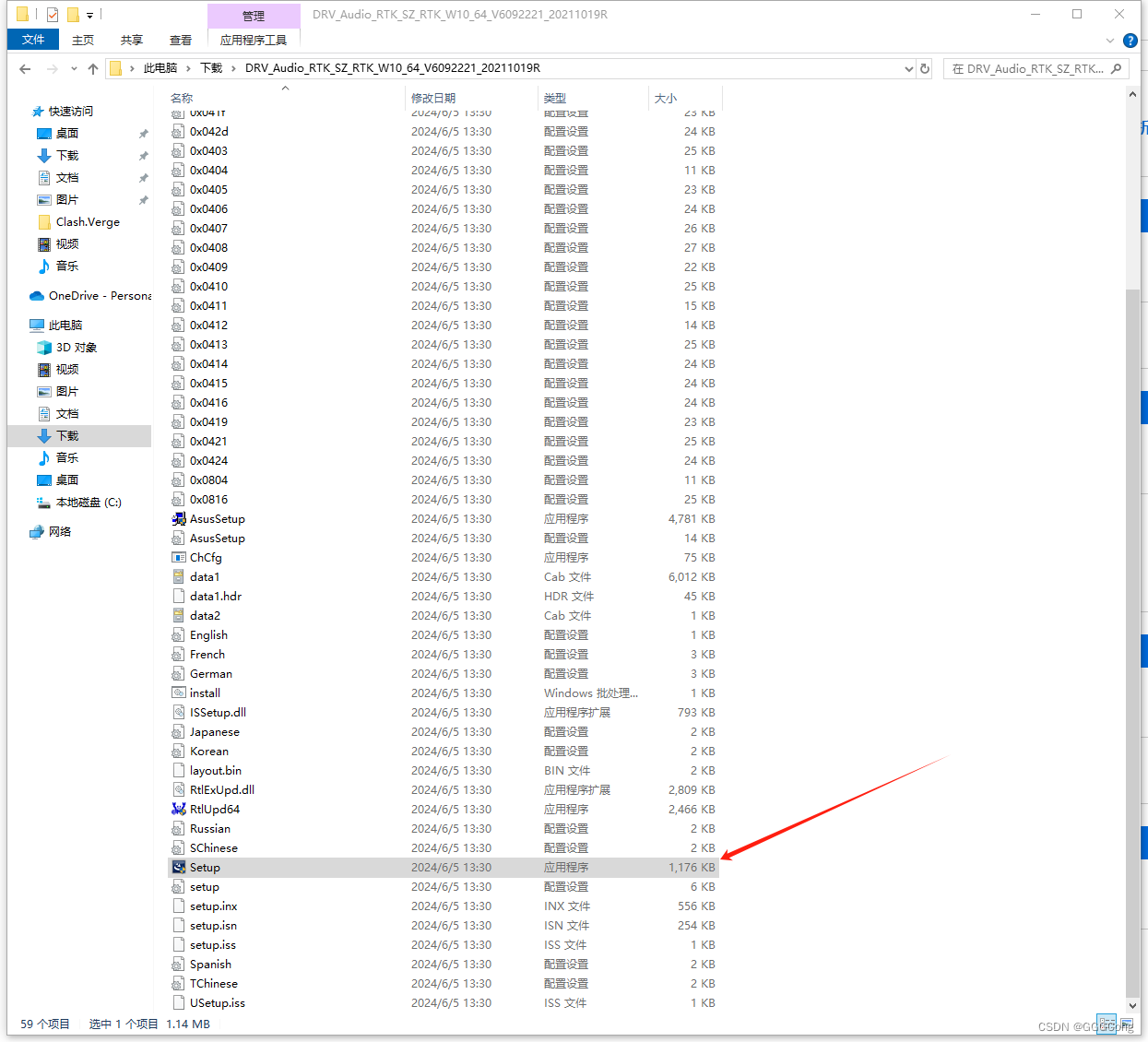Viewport: 1148px width, 1042px height.
Task: Go up one folder level
Action: click(x=93, y=68)
